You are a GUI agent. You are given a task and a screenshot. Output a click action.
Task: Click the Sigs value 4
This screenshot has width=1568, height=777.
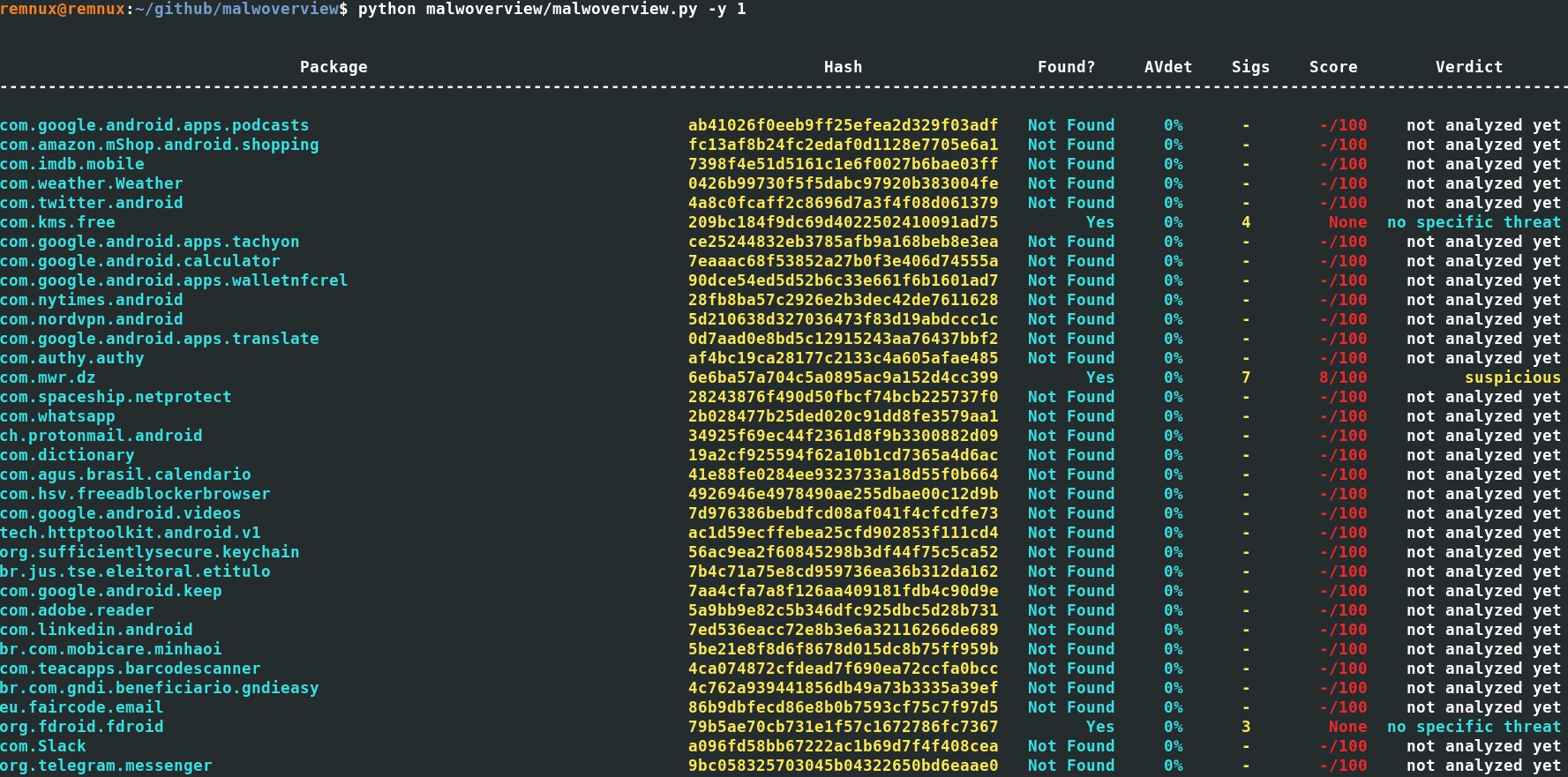click(1246, 222)
